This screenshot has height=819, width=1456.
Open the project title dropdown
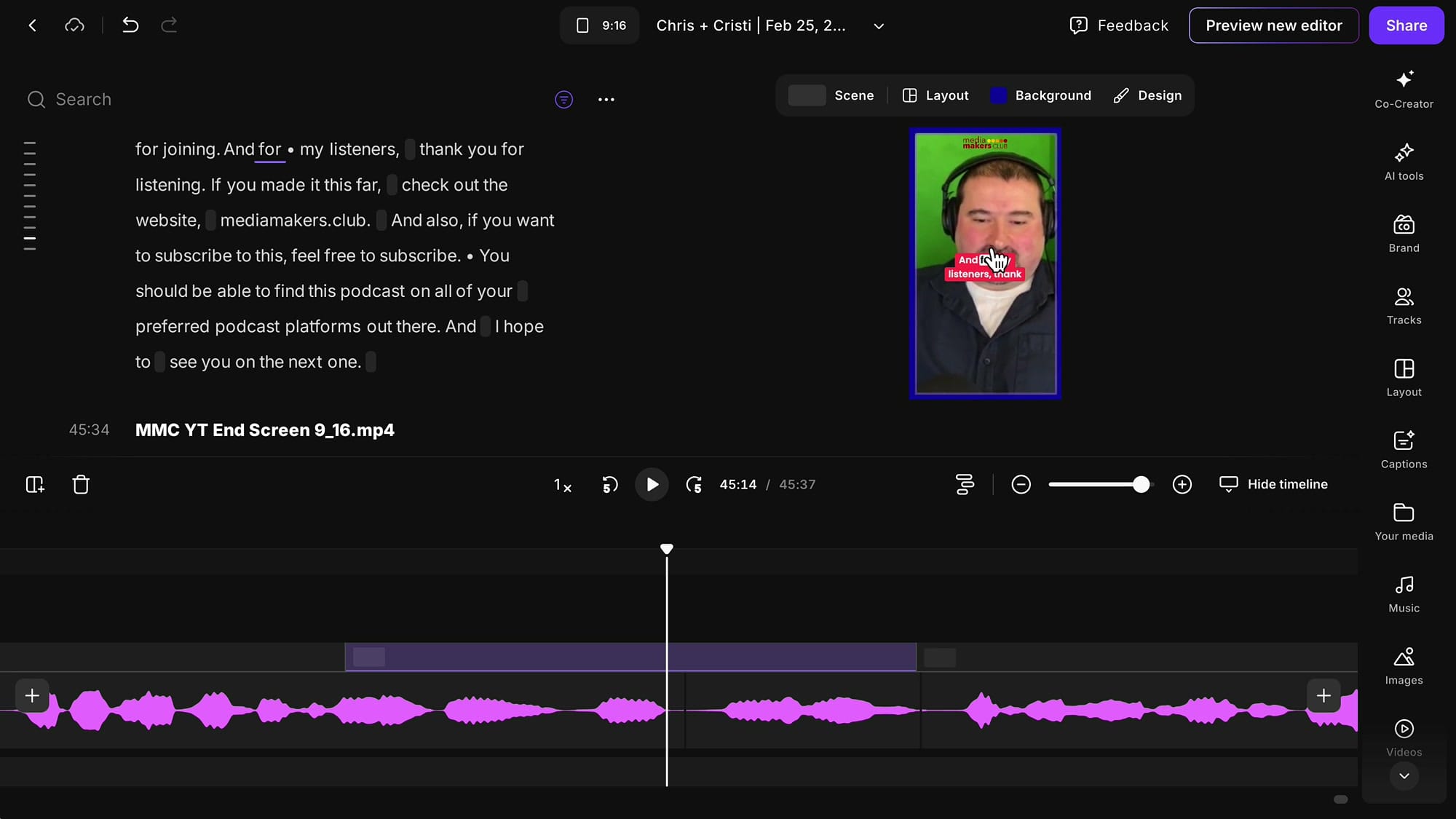tap(878, 25)
